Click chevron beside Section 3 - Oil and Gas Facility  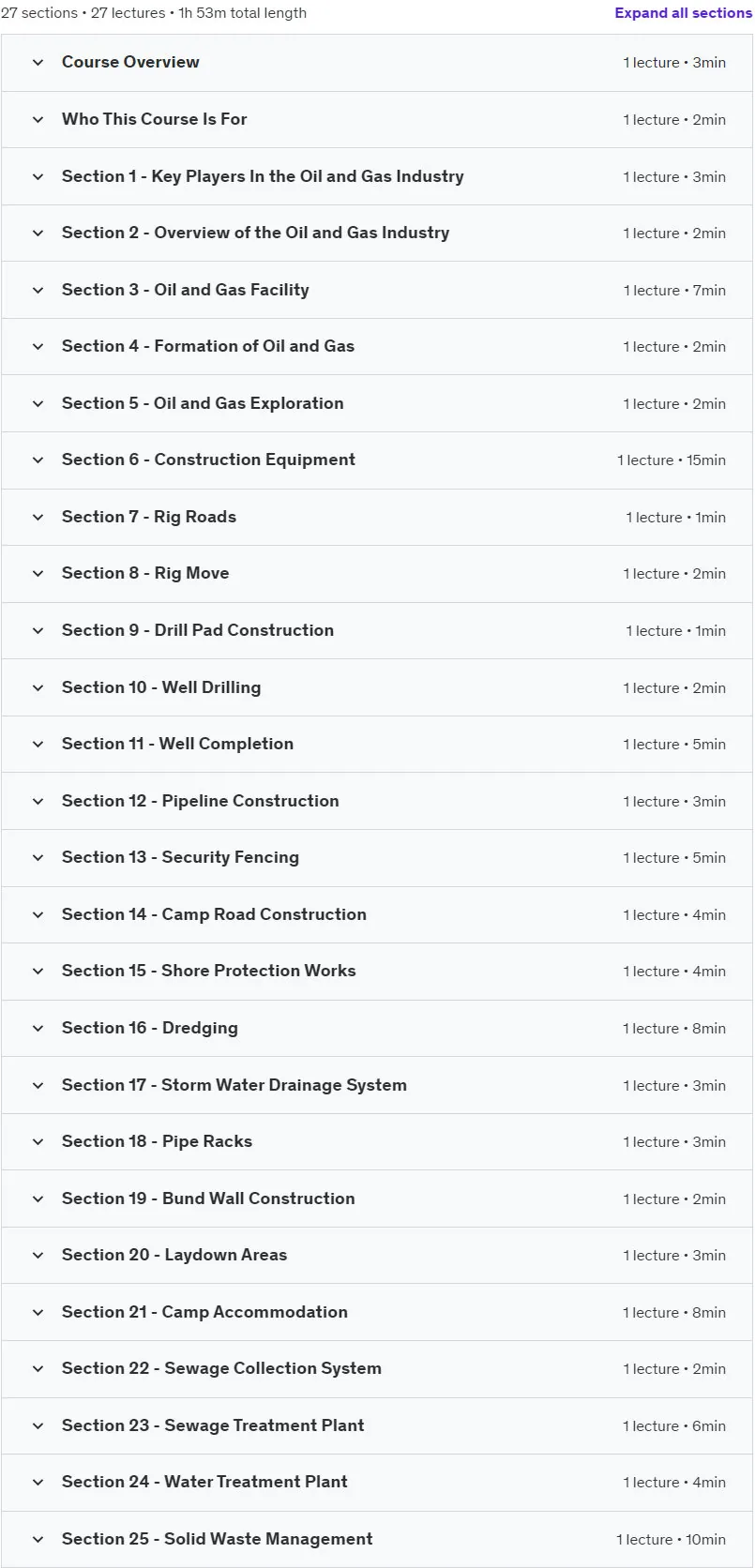38,290
